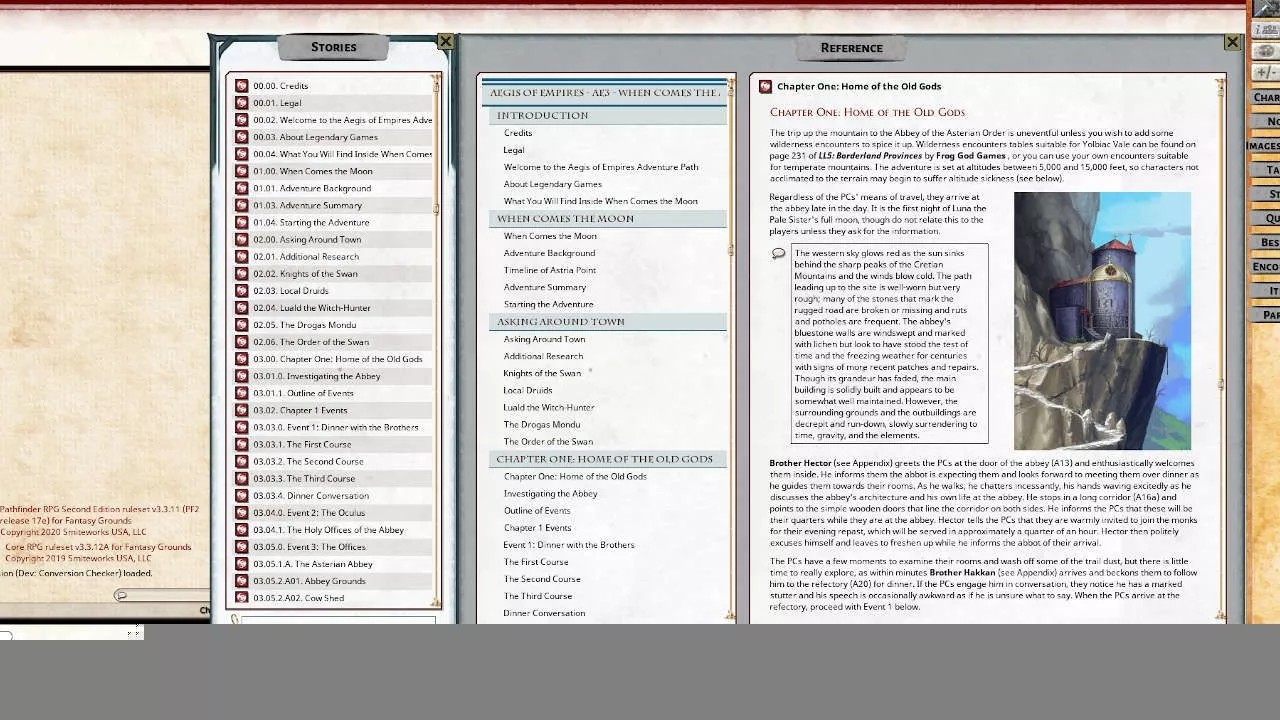1280x720 pixels.
Task: Open link icon beside 02.02. Knights of the Swan
Action: coord(241,273)
